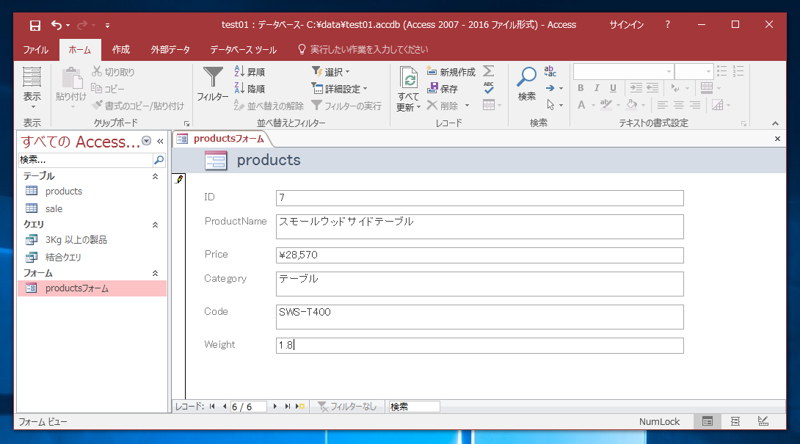Collapse the テーブル group in navigation pane
Screen dimensions: 800x444
pyautogui.click(x=155, y=176)
